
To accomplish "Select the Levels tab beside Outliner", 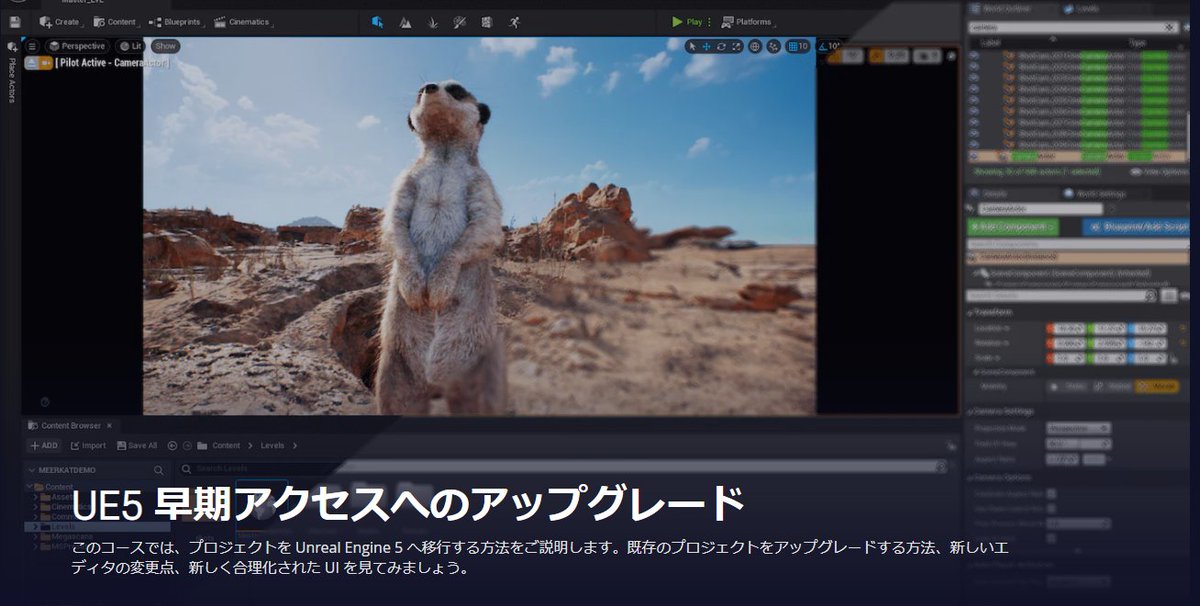I will [1084, 8].
